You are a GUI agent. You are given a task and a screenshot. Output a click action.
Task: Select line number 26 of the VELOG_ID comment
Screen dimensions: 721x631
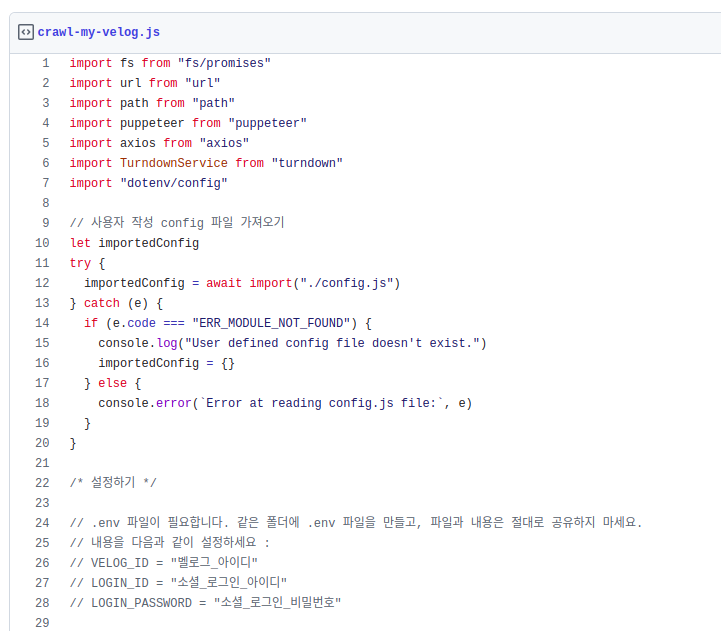[x=42, y=563]
